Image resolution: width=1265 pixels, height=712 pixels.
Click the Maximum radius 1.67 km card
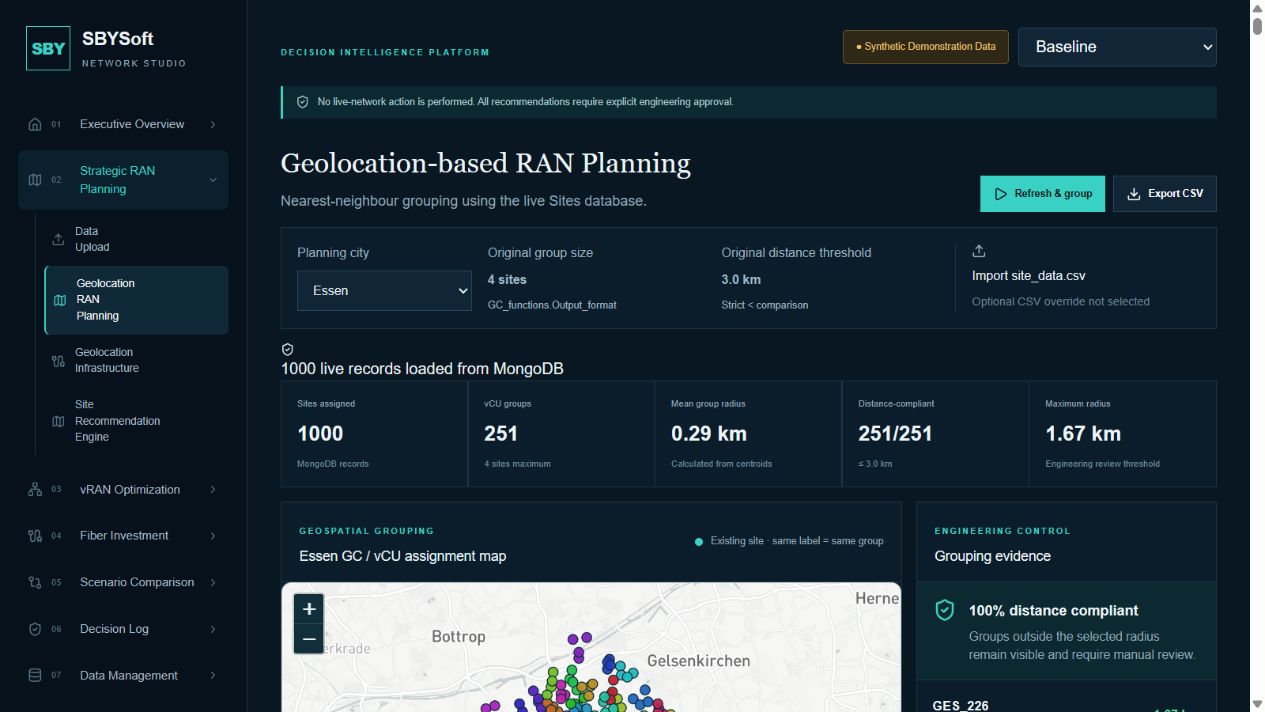1123,433
